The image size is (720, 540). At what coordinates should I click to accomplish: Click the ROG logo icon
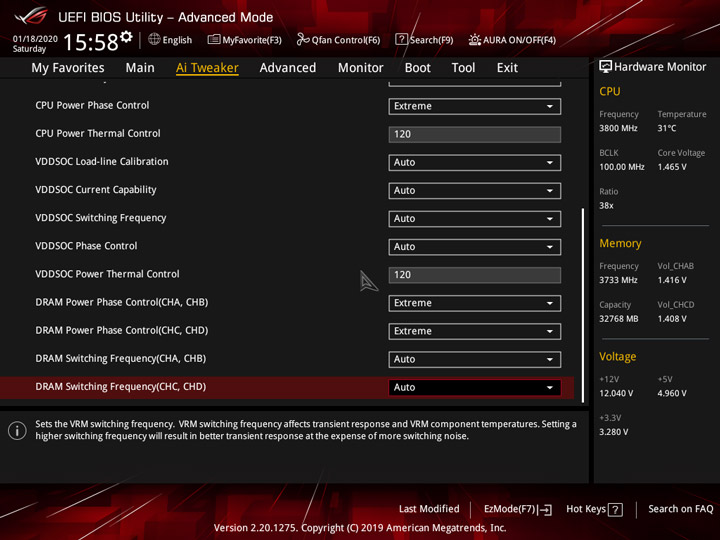(31, 16)
